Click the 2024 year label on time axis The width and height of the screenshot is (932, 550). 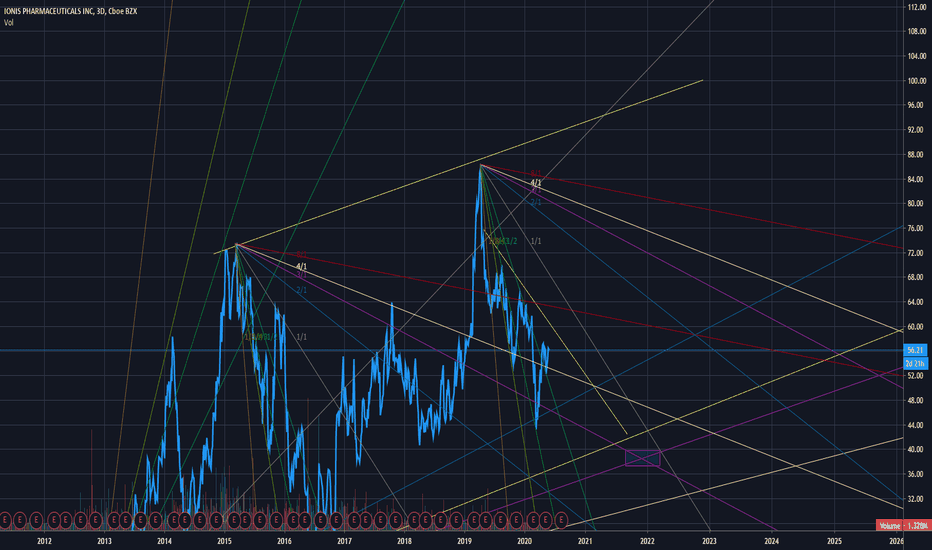tap(772, 541)
